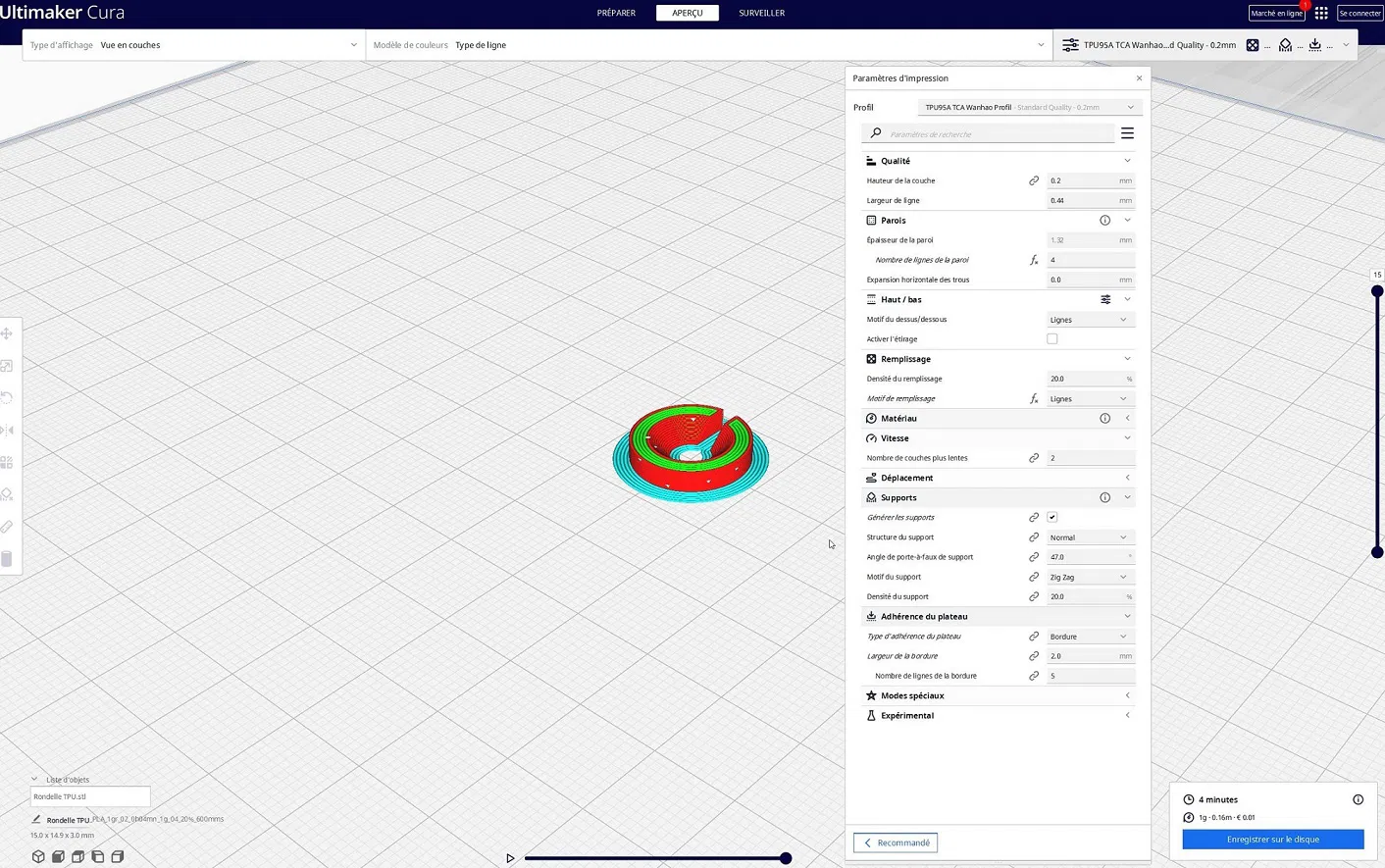Open the Profil dropdown
This screenshot has width=1385, height=868.
[x=1030, y=107]
